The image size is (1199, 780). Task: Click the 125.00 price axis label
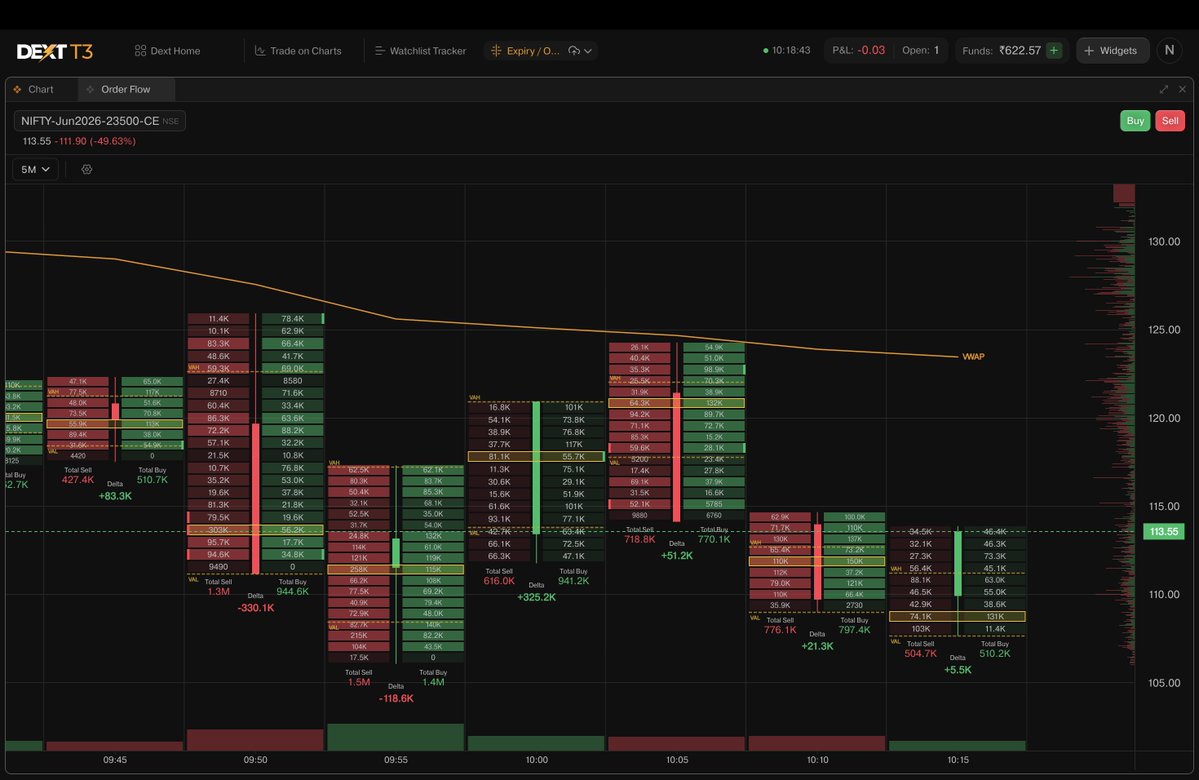(1164, 330)
